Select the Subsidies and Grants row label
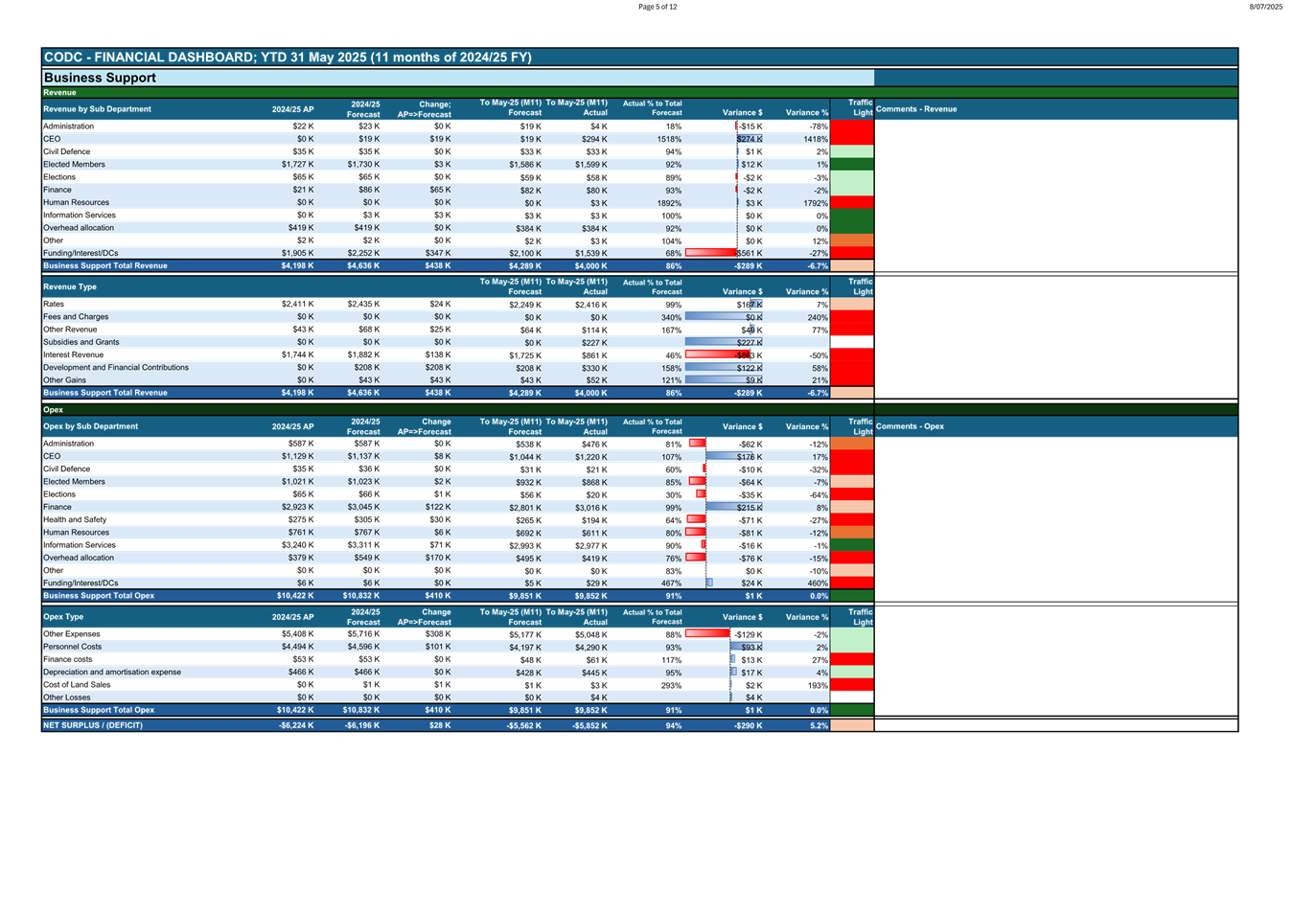Viewport: 1316px width, 915px height. [x=81, y=342]
